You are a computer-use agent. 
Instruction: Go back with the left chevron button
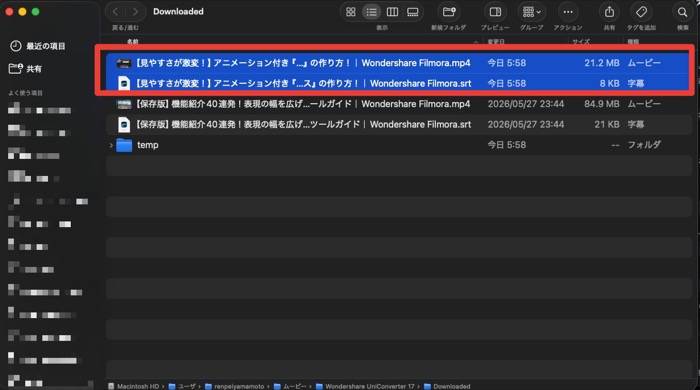coord(116,12)
